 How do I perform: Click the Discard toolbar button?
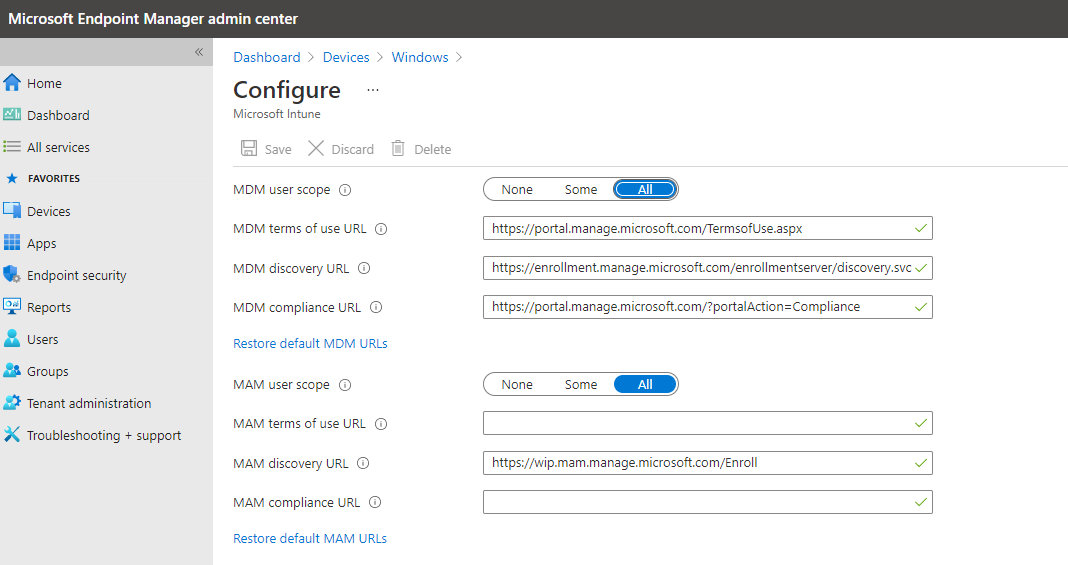point(341,149)
